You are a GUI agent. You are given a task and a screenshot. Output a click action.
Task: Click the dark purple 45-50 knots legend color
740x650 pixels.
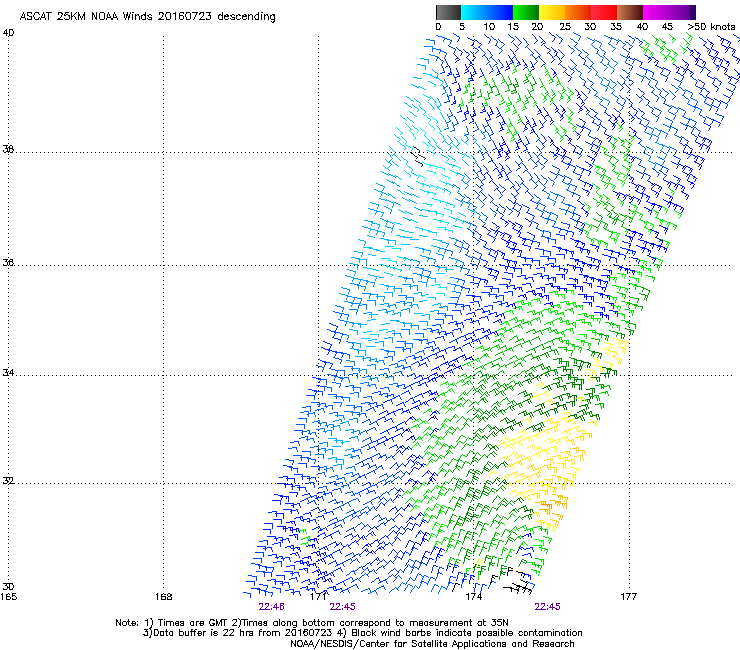tap(682, 12)
